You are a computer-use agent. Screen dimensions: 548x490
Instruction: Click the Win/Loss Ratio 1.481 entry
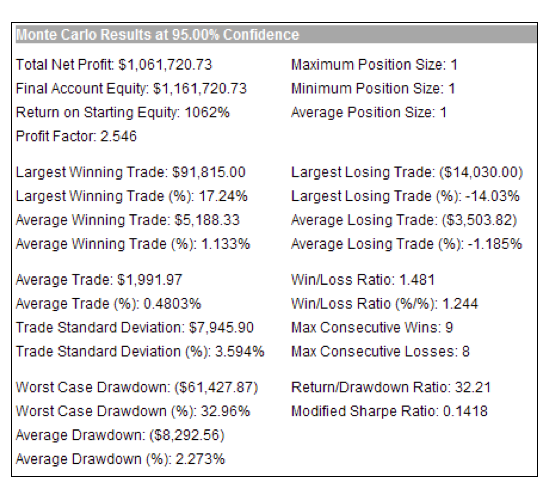pos(363,280)
